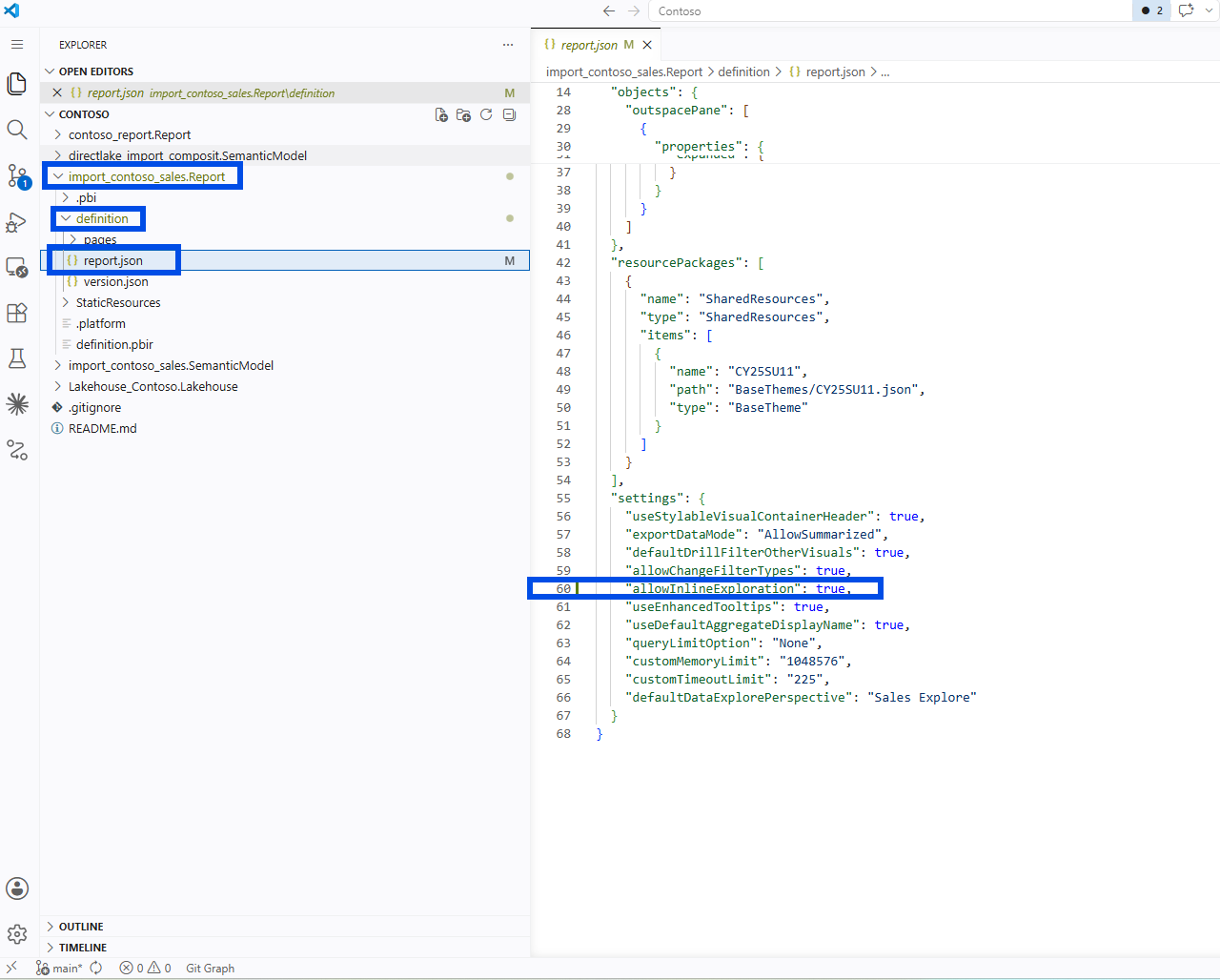
Task: Click New Folder icon in CONTOSO header
Action: (x=464, y=114)
